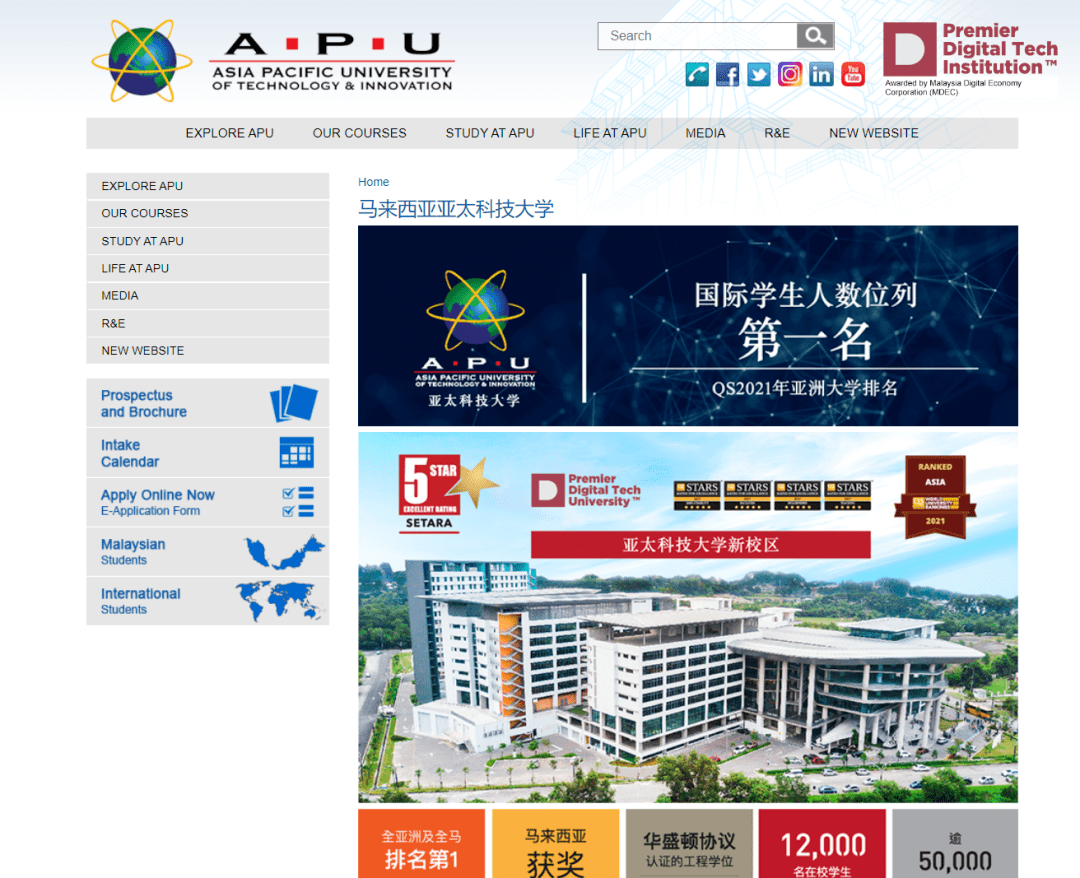Open LIFE AT APU in top navigation
This screenshot has width=1080, height=878.
[610, 133]
